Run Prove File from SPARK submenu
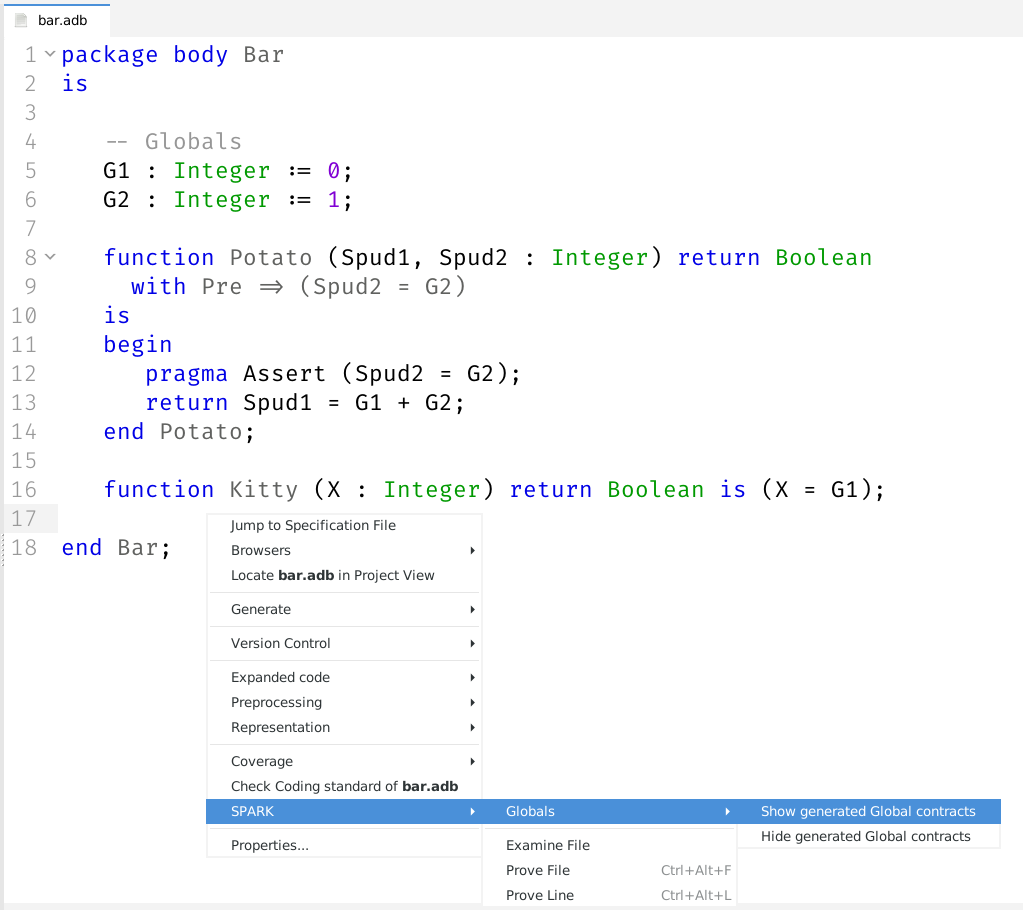This screenshot has width=1023, height=910. click(x=538, y=870)
